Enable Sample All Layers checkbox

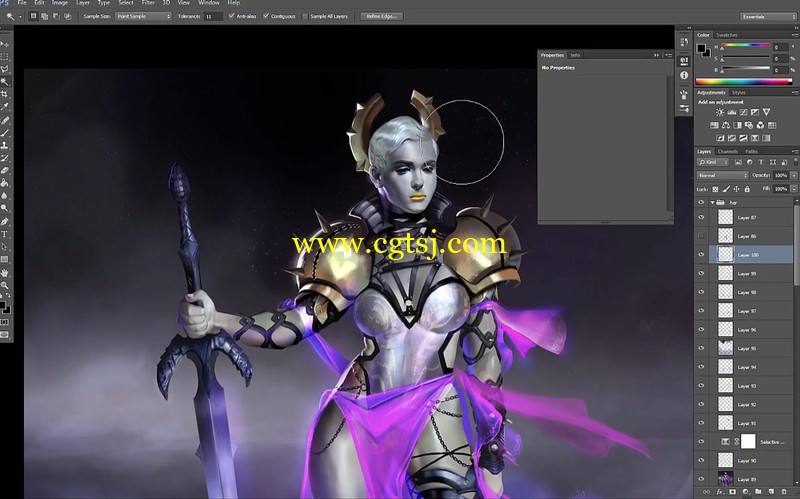(x=305, y=16)
